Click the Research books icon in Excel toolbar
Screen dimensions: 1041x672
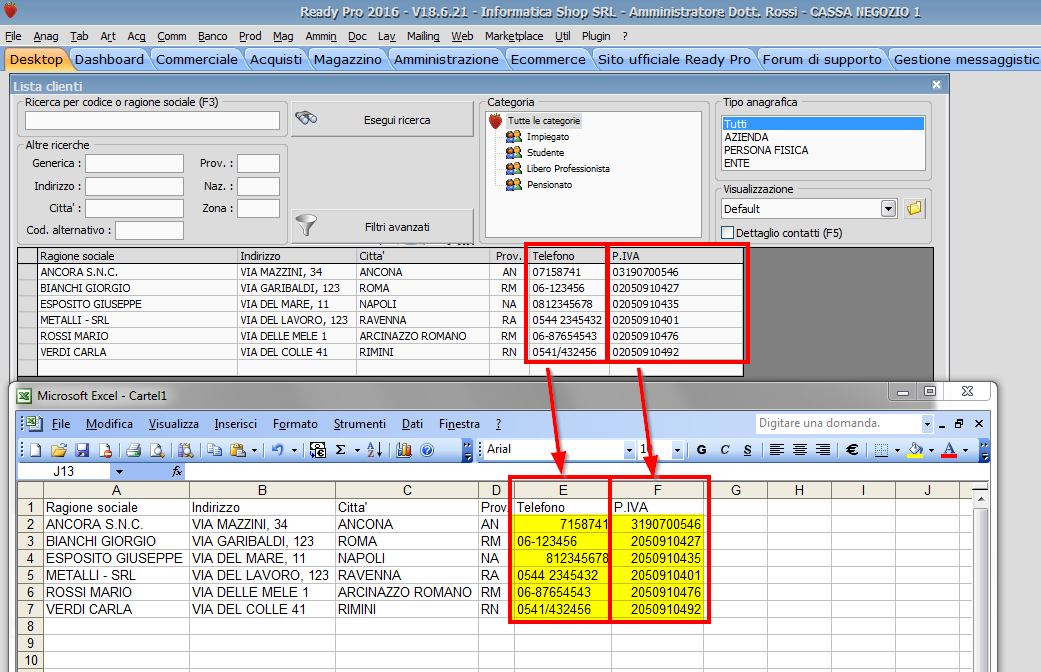(185, 450)
